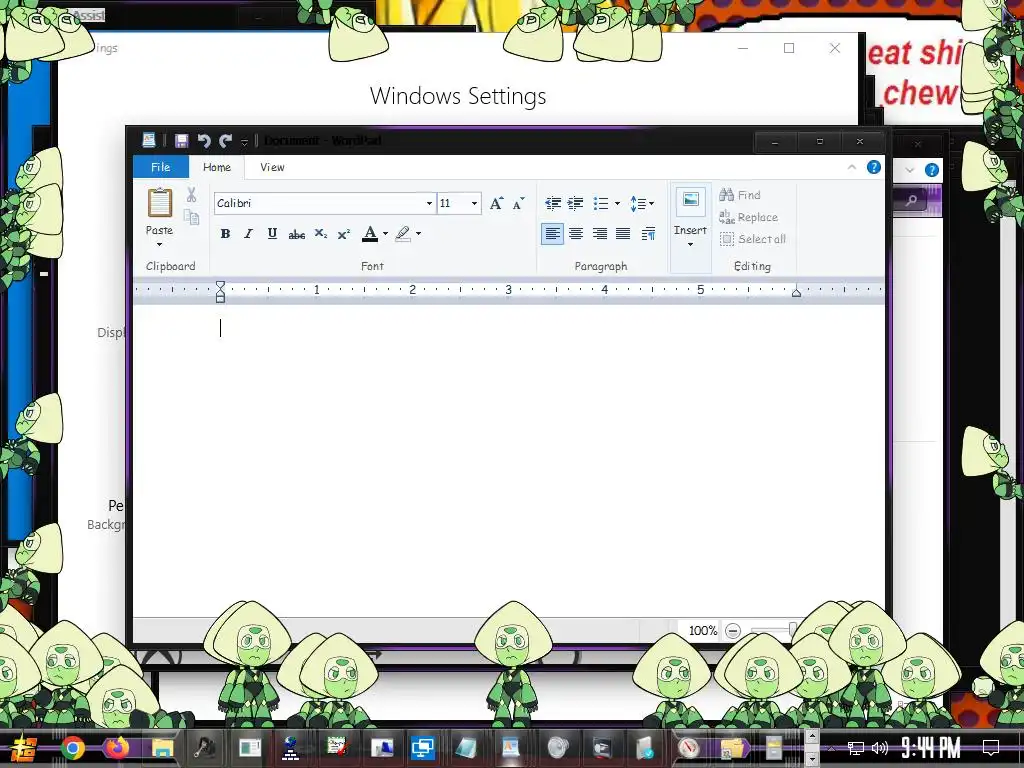Click the 100% zoom level text
The width and height of the screenshot is (1024, 768).
pyautogui.click(x=703, y=631)
